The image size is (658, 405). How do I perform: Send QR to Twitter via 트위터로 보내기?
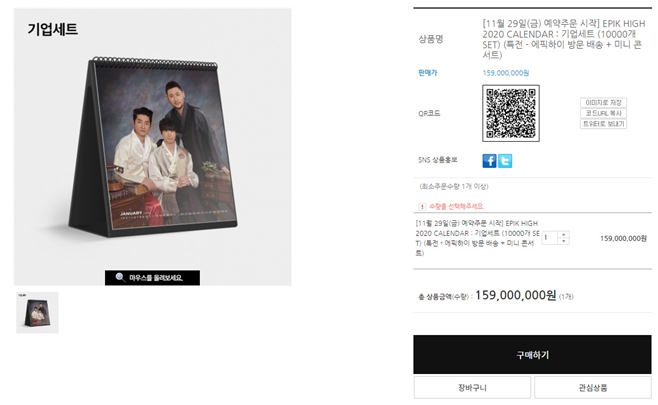tap(603, 124)
